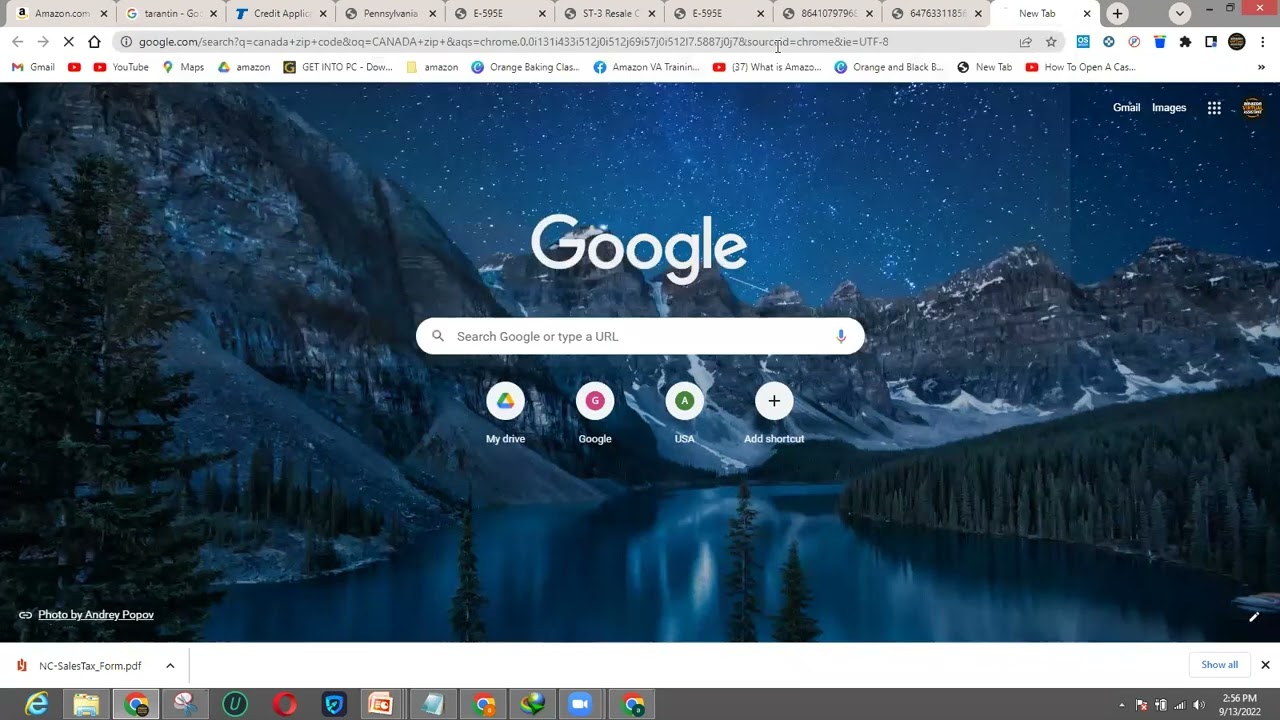This screenshot has height=720, width=1280.
Task: Click the volume icon in system tray
Action: [1197, 705]
